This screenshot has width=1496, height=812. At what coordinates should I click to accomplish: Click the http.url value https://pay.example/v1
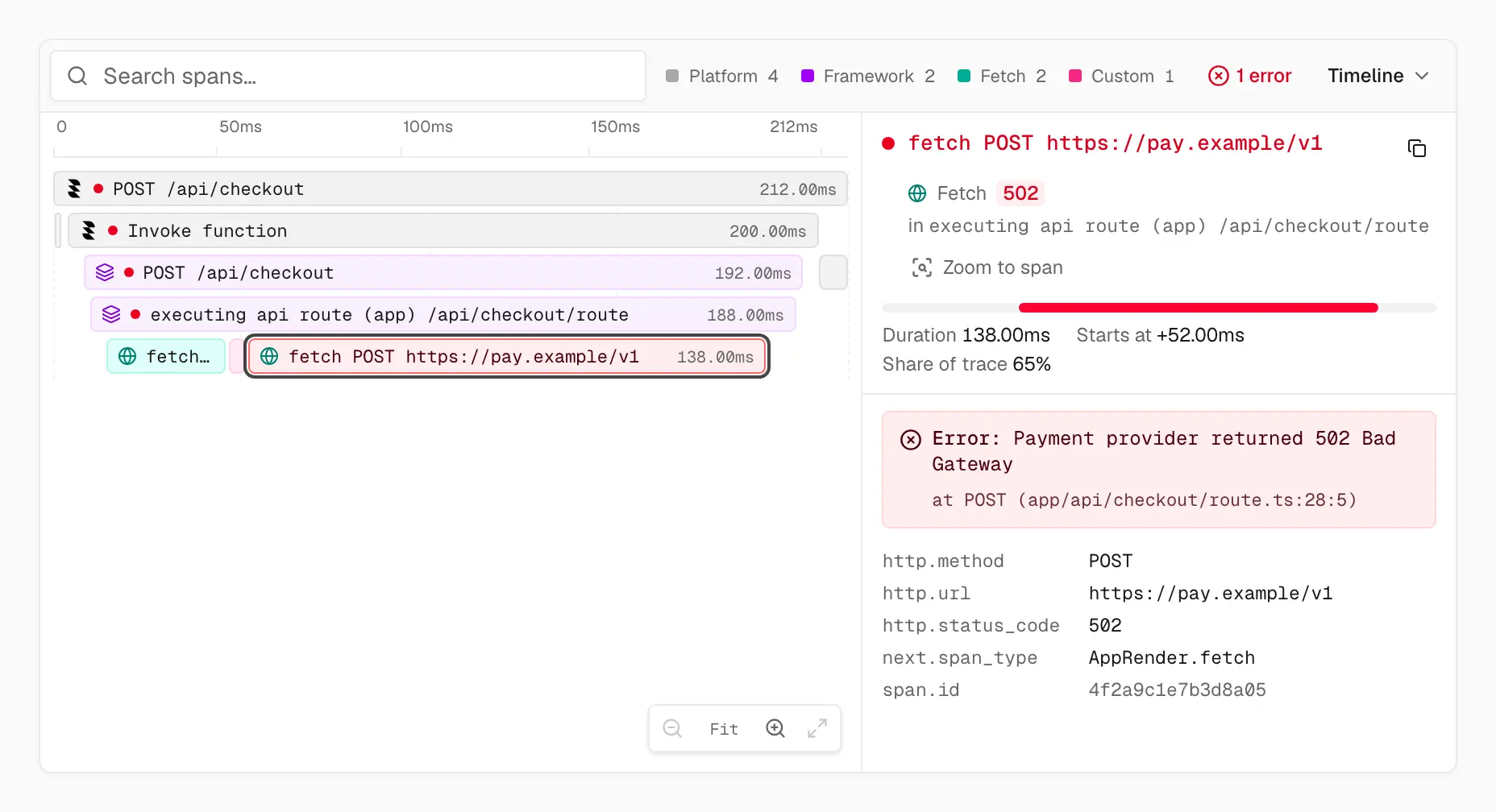(x=1210, y=593)
